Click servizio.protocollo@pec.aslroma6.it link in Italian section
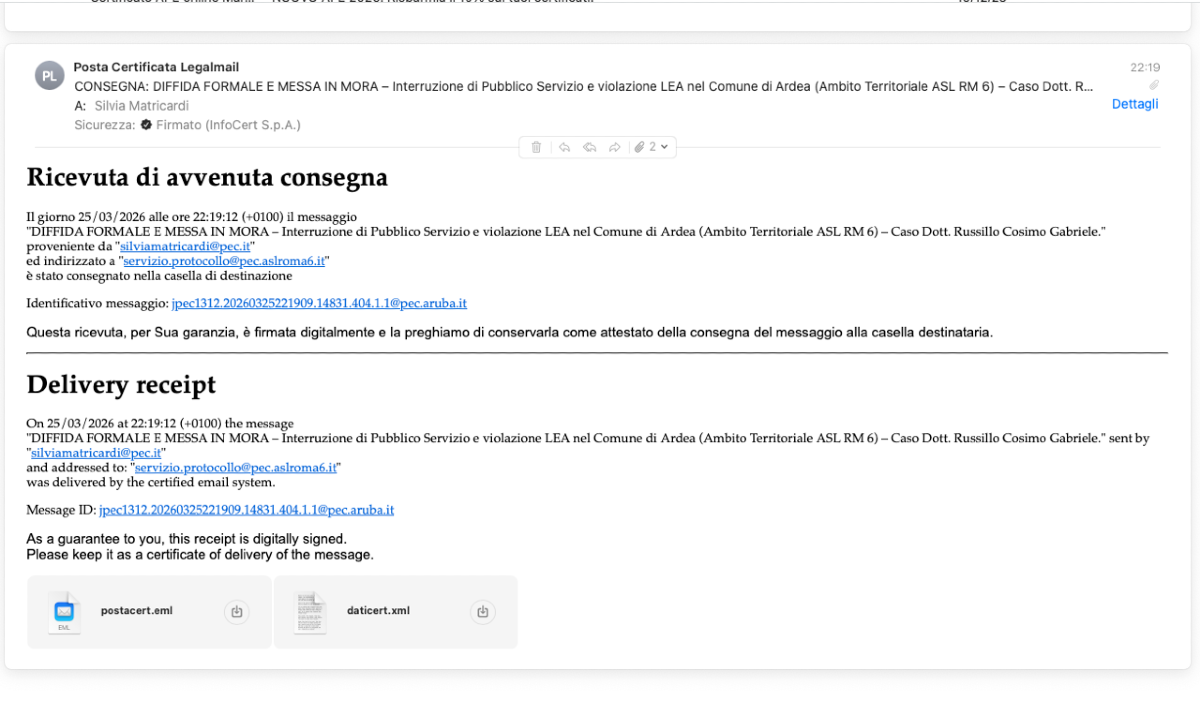This screenshot has height=716, width=1200. click(x=224, y=261)
